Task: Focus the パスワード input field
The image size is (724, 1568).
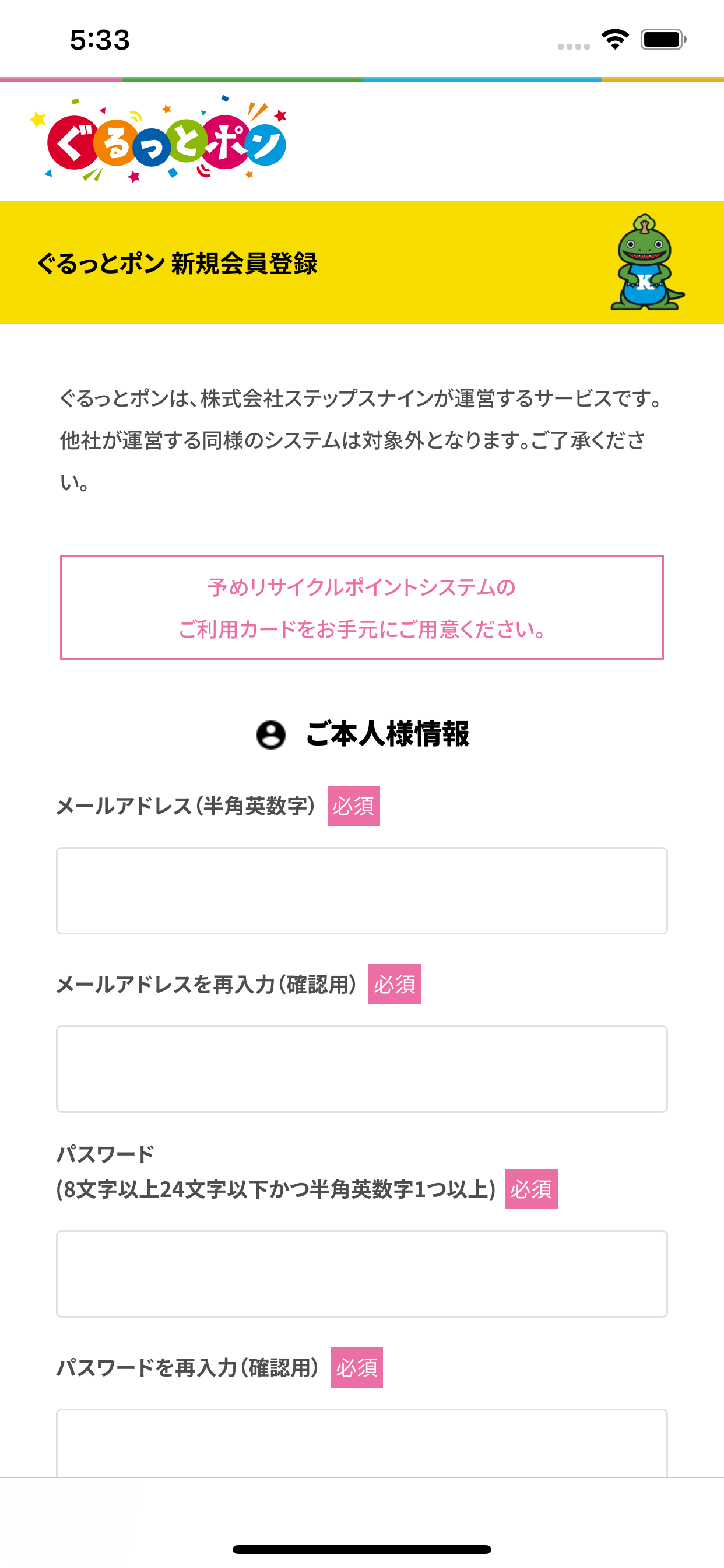Action: (362, 1274)
